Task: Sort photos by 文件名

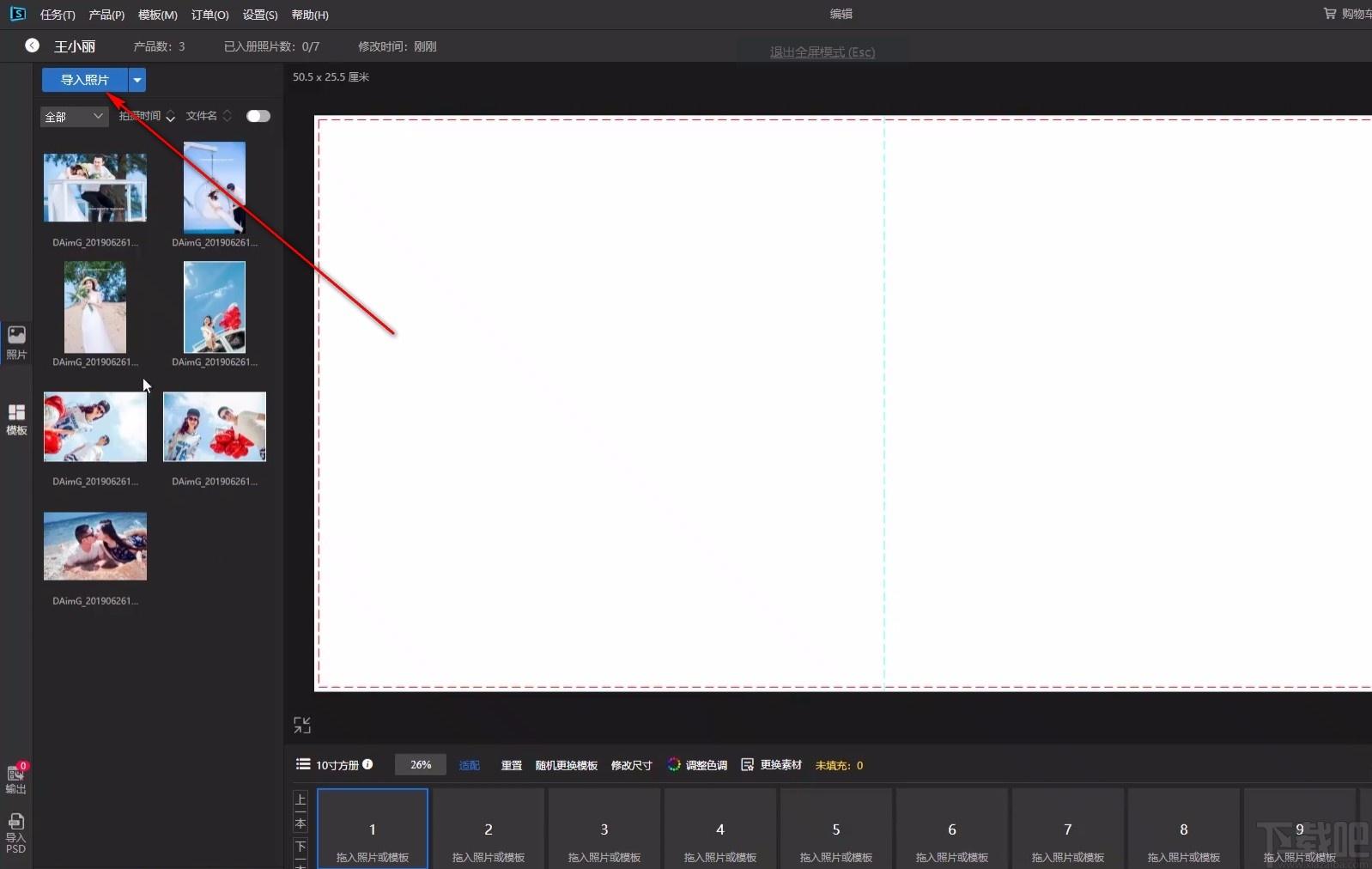Action: pyautogui.click(x=209, y=116)
